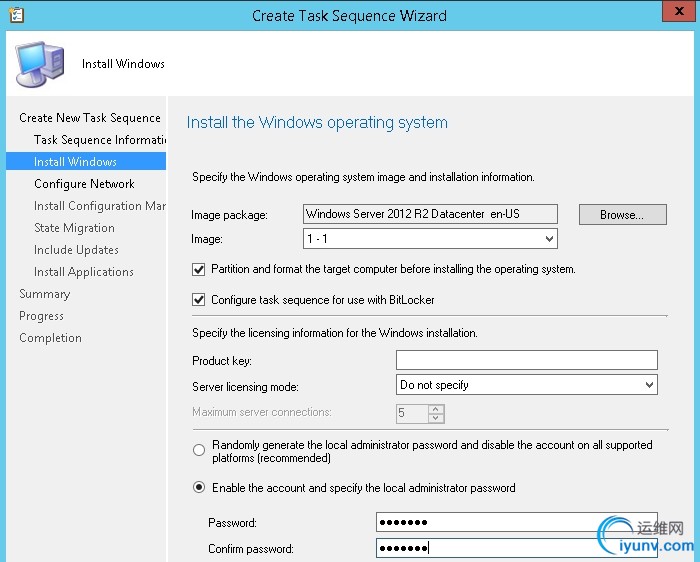Click the Product key input field

tap(527, 360)
